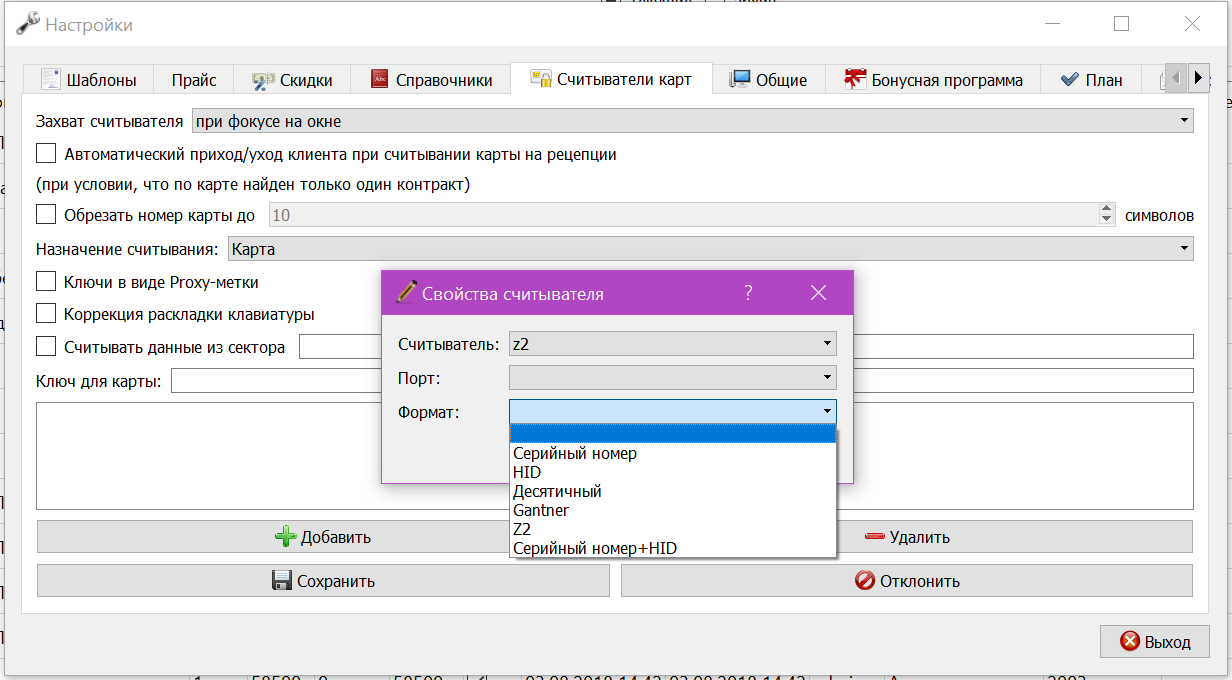The image size is (1232, 680).
Task: Open Справочники tab book icon
Action: click(x=379, y=79)
